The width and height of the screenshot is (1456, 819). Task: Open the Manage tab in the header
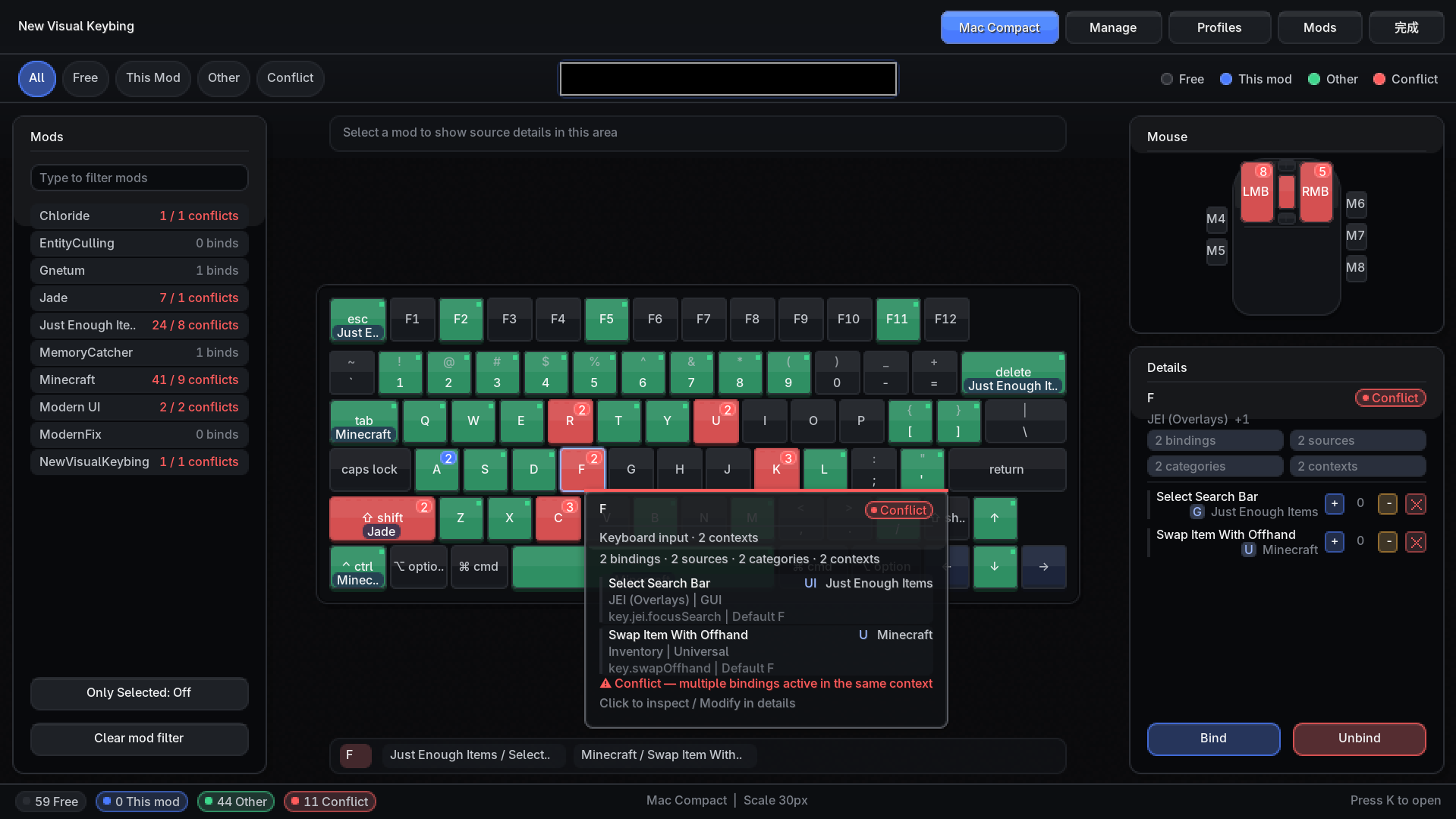1113,27
